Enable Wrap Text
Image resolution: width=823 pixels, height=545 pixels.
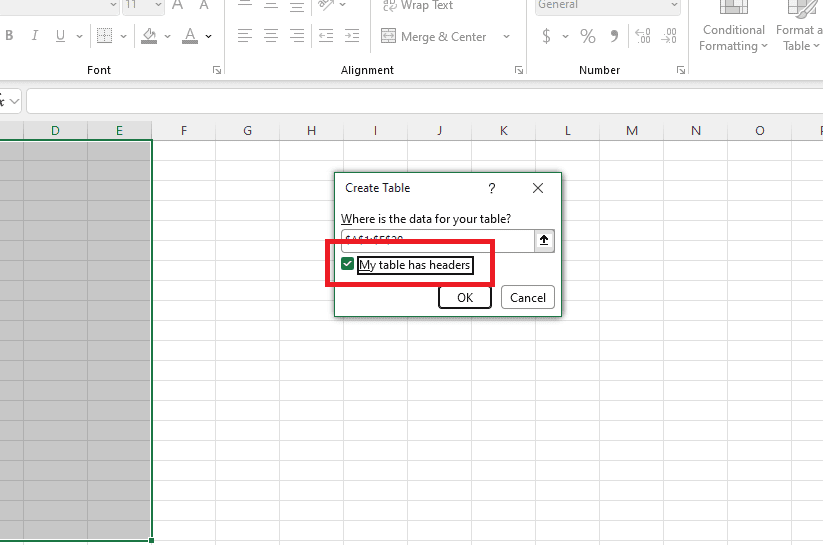(x=418, y=5)
